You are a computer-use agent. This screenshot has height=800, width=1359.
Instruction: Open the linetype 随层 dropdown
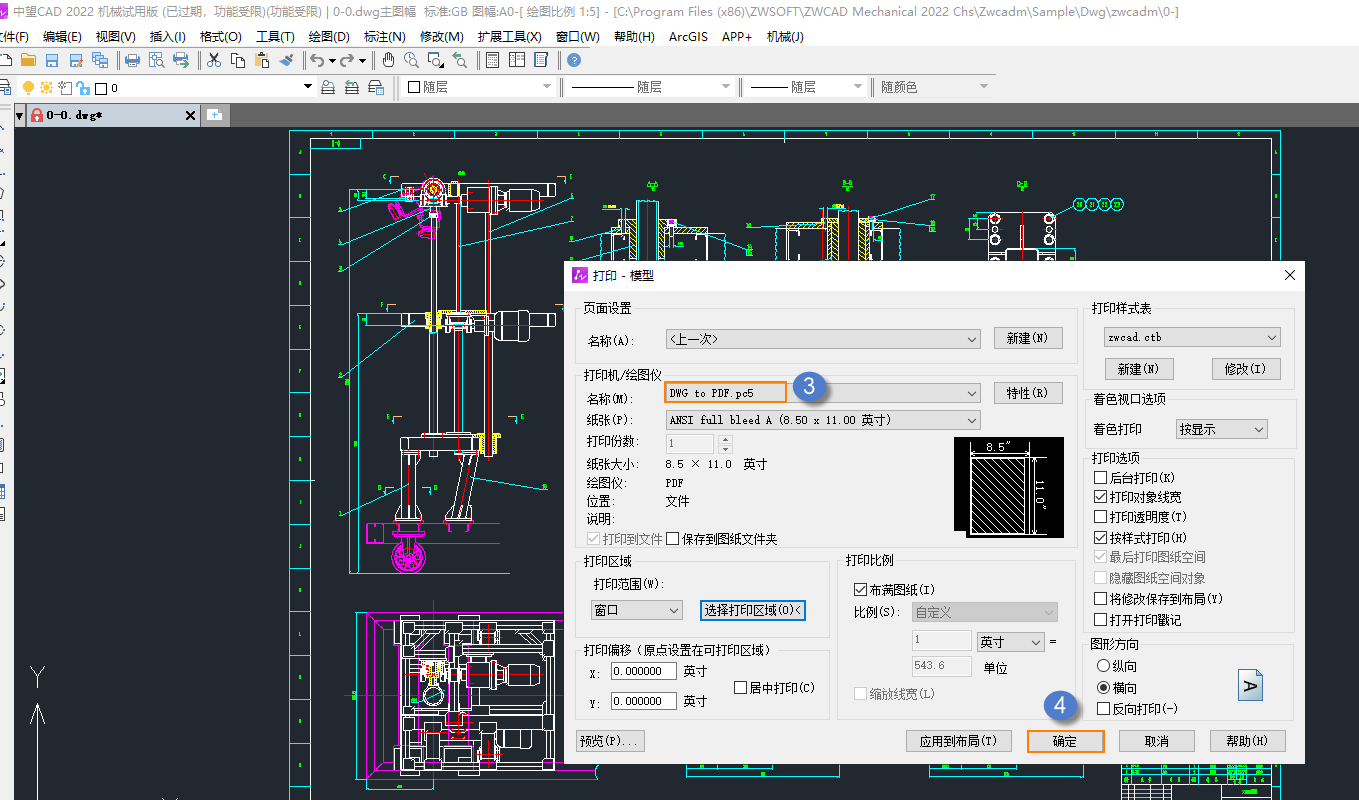pyautogui.click(x=651, y=88)
